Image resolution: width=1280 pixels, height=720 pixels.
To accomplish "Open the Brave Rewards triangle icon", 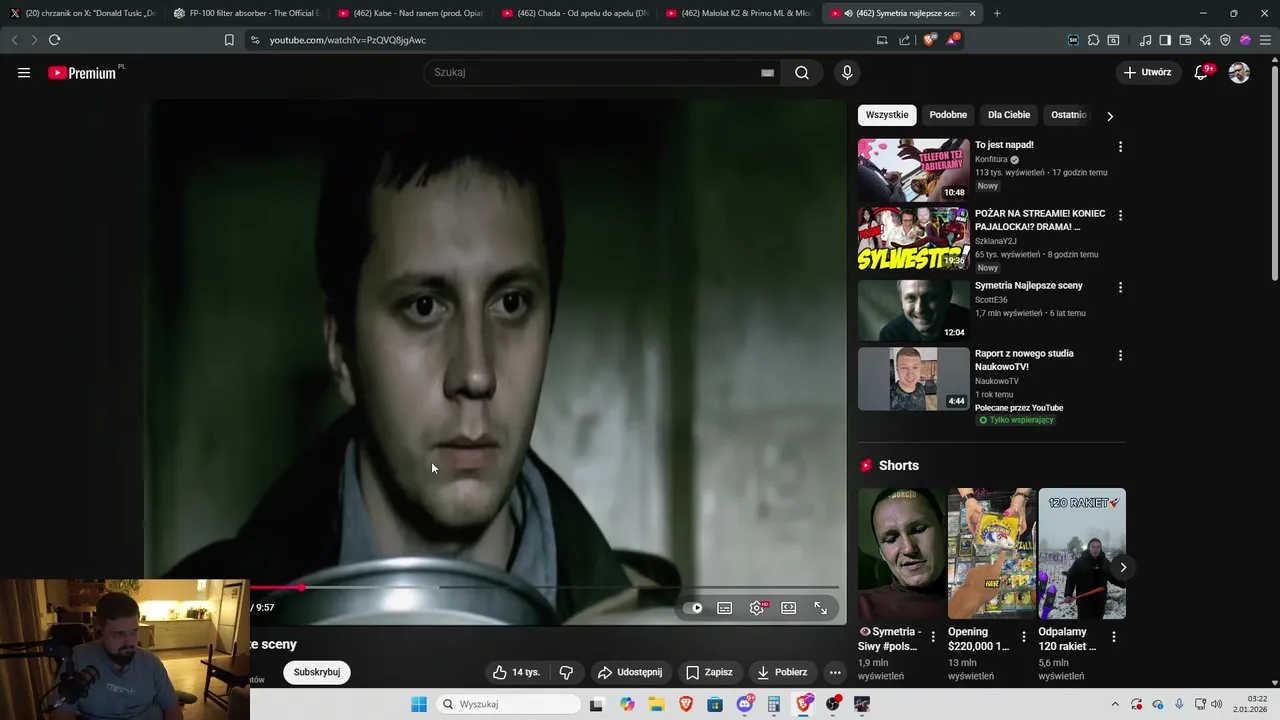I will click(x=952, y=40).
